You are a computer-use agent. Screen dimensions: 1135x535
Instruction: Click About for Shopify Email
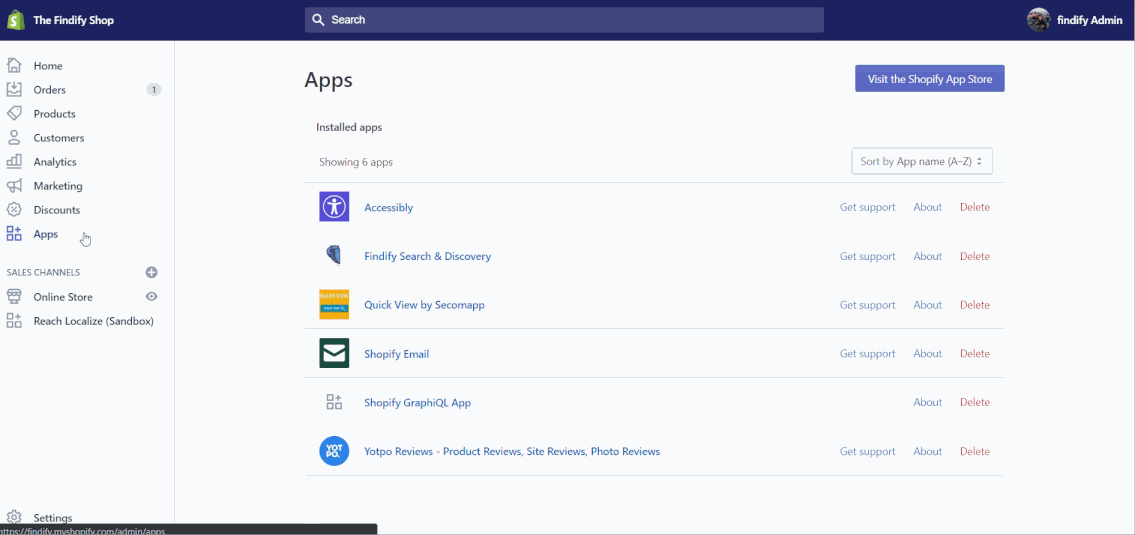[x=927, y=353]
